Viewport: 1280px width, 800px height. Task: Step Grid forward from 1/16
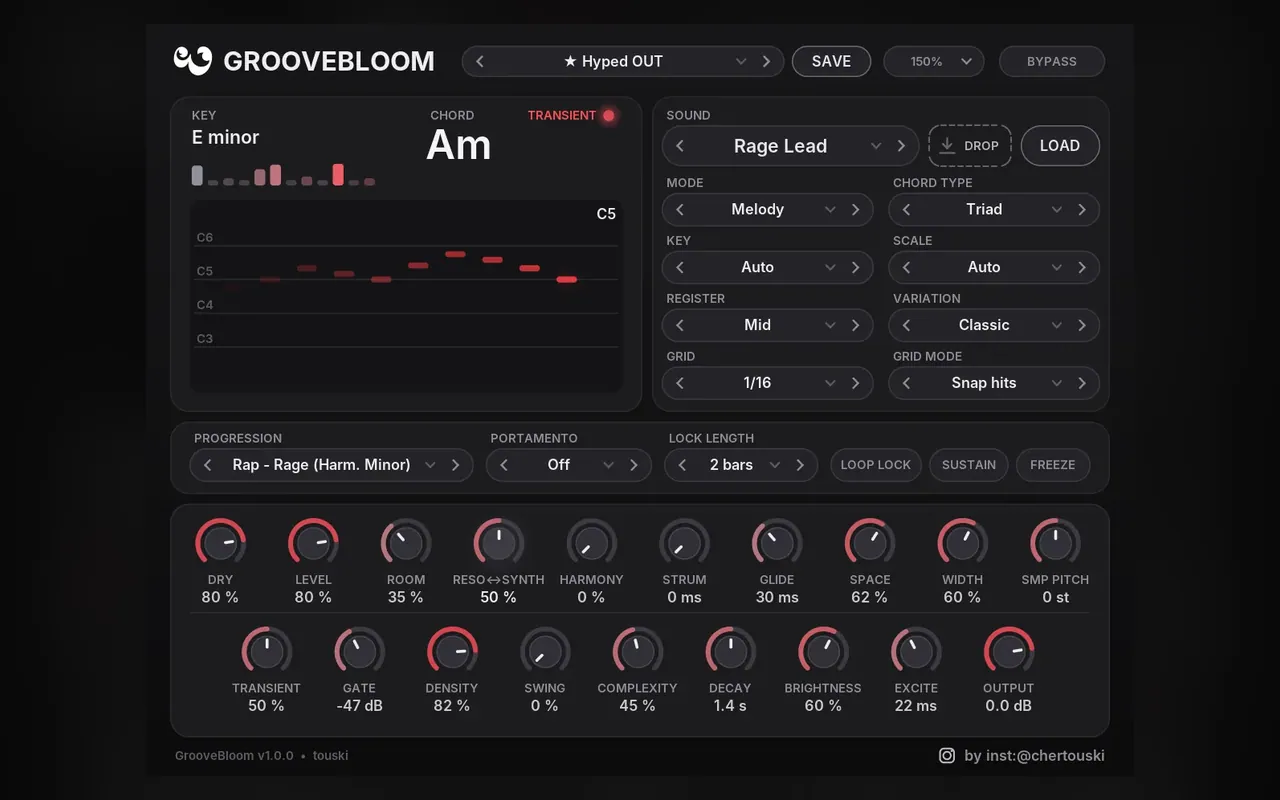click(856, 383)
